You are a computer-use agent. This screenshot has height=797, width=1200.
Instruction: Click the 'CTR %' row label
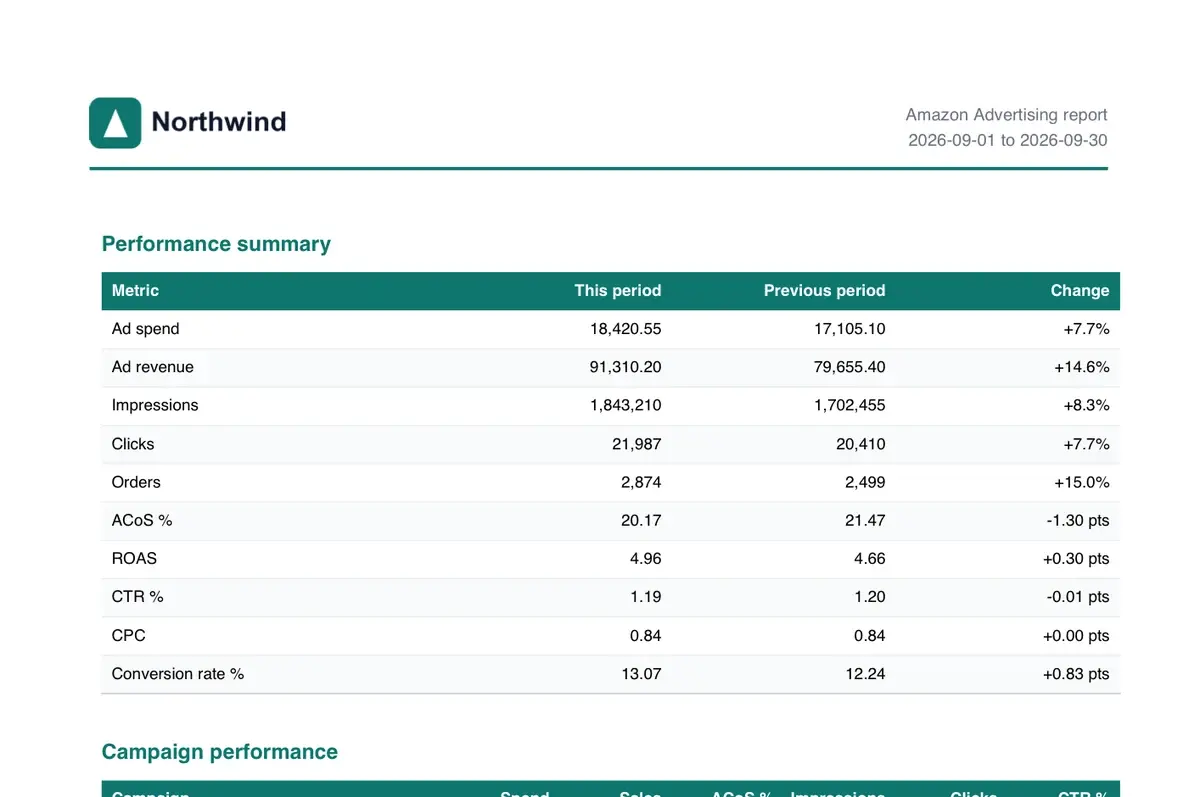tap(138, 596)
